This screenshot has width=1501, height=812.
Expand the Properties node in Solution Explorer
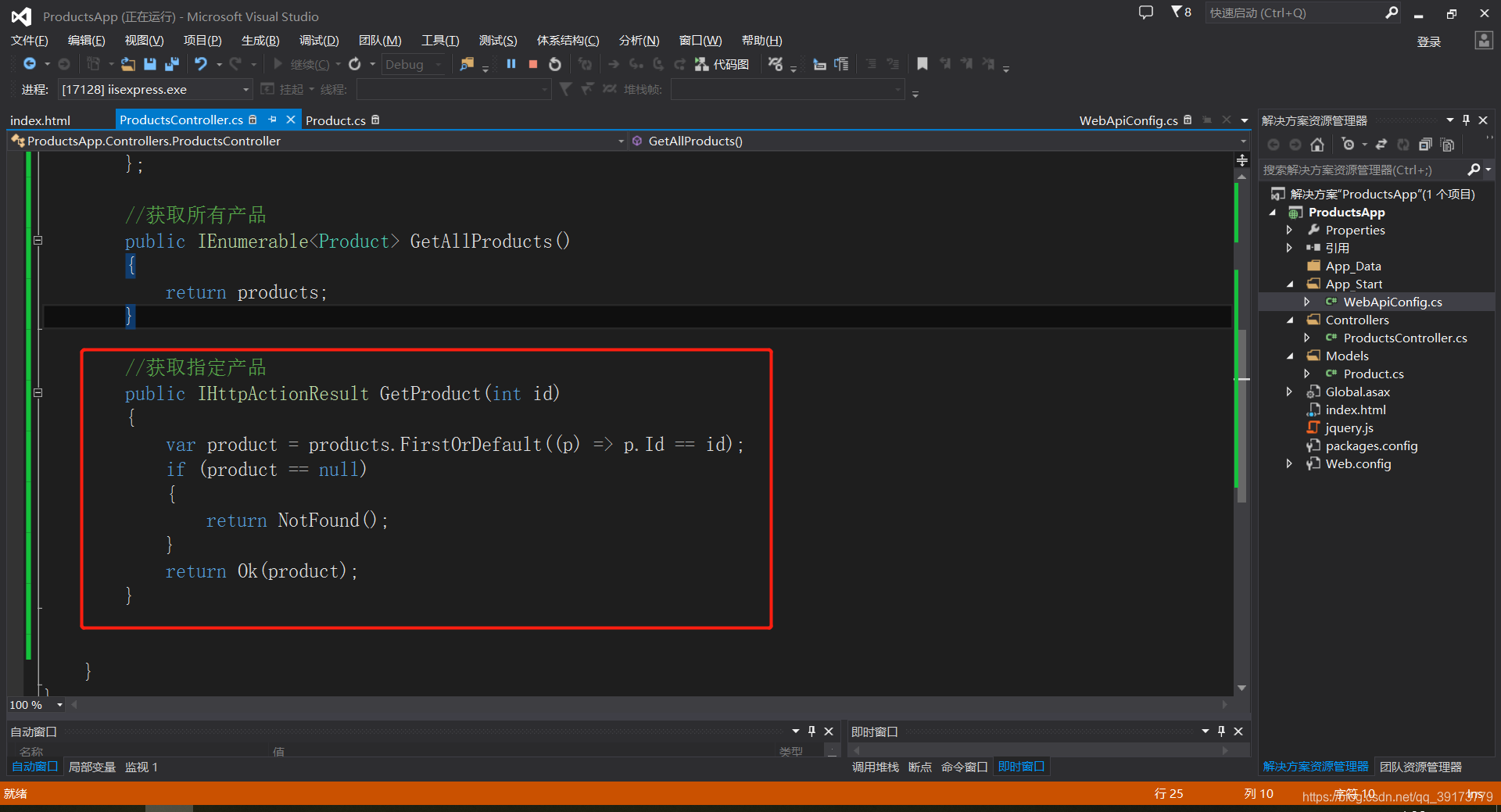point(1289,230)
